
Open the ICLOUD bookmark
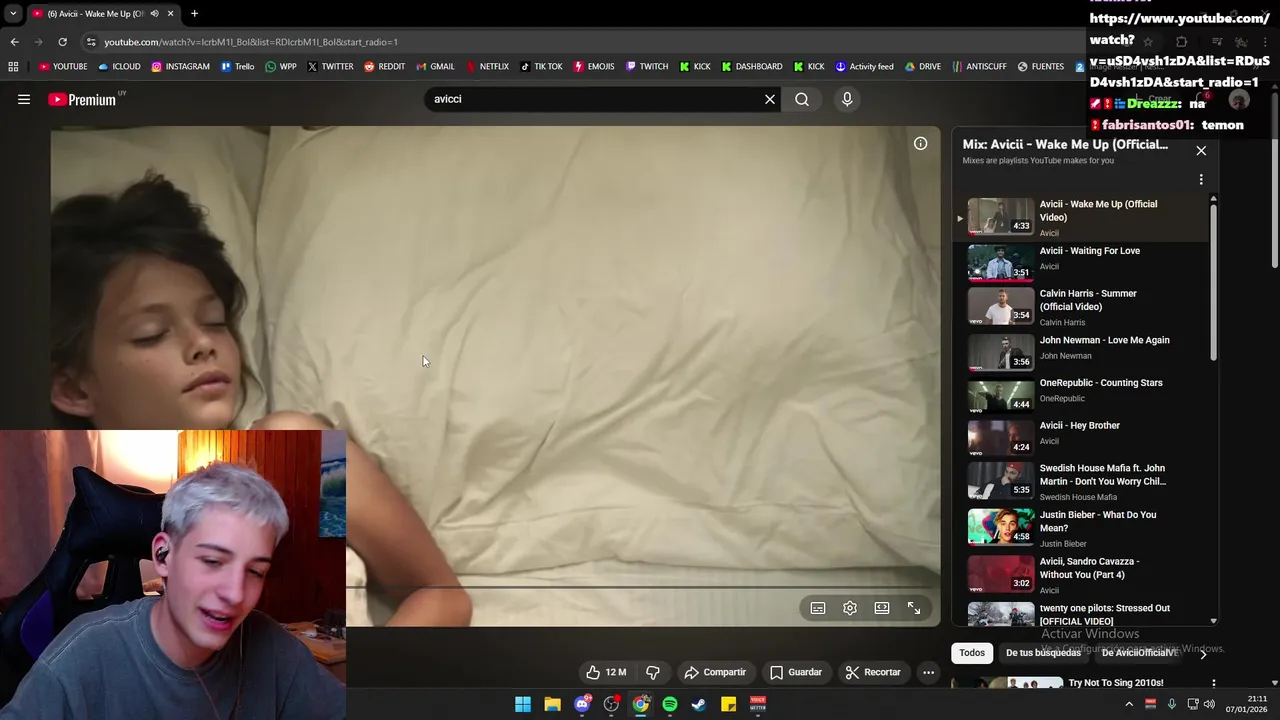click(119, 67)
